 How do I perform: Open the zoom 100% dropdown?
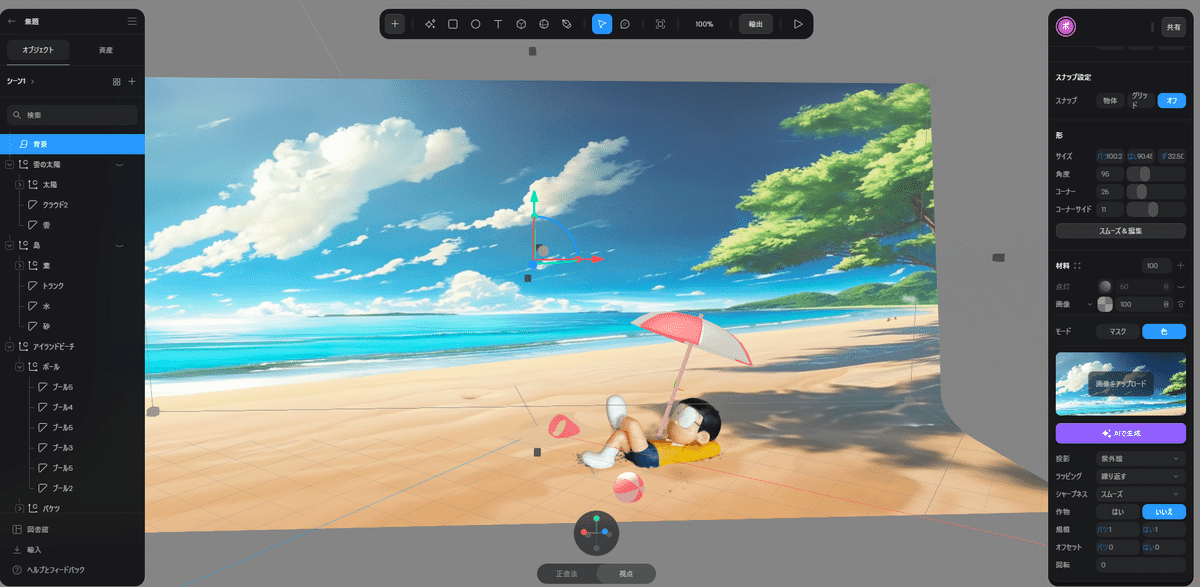point(705,24)
